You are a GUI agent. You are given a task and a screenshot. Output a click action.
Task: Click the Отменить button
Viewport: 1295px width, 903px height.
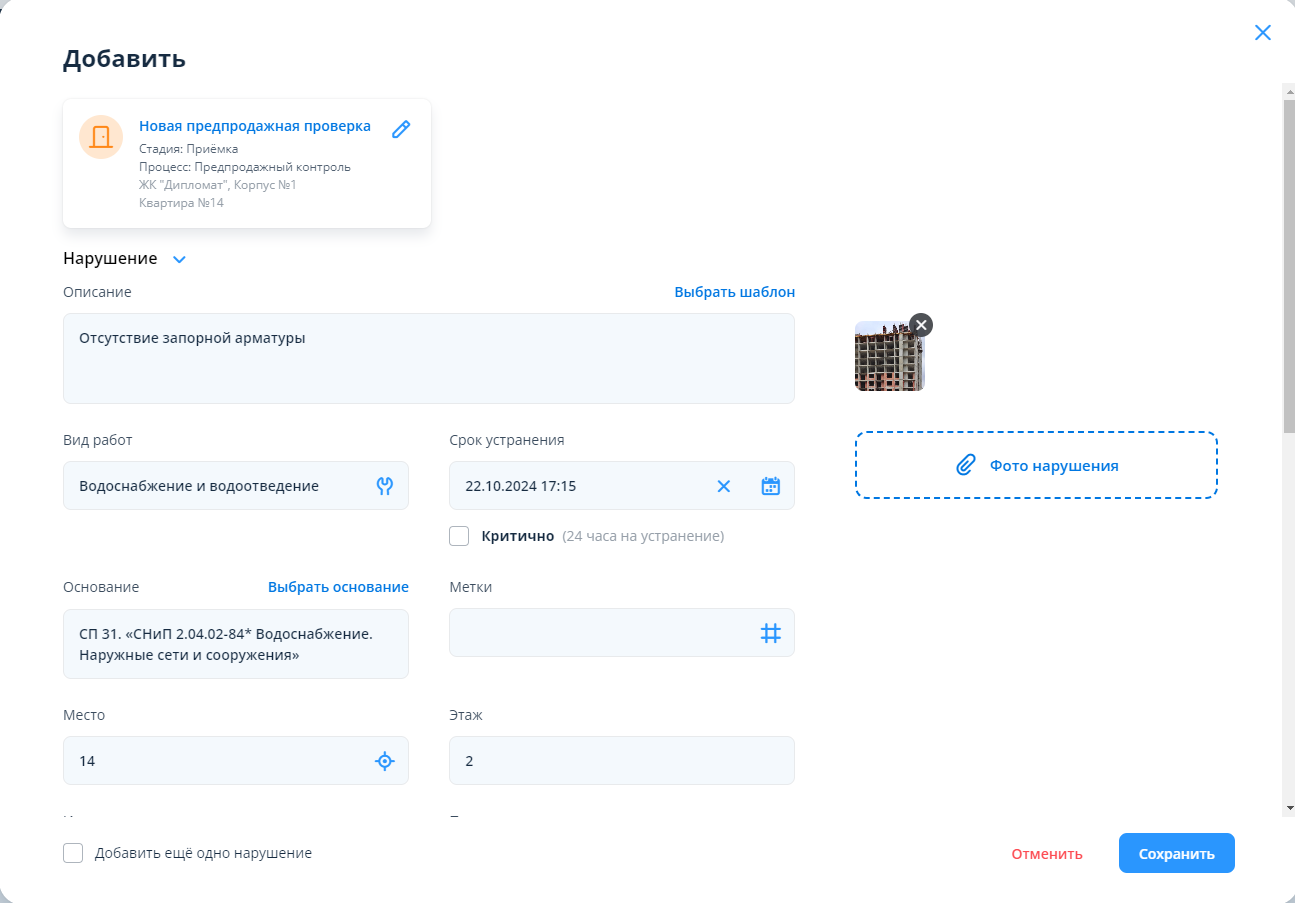click(x=1046, y=854)
